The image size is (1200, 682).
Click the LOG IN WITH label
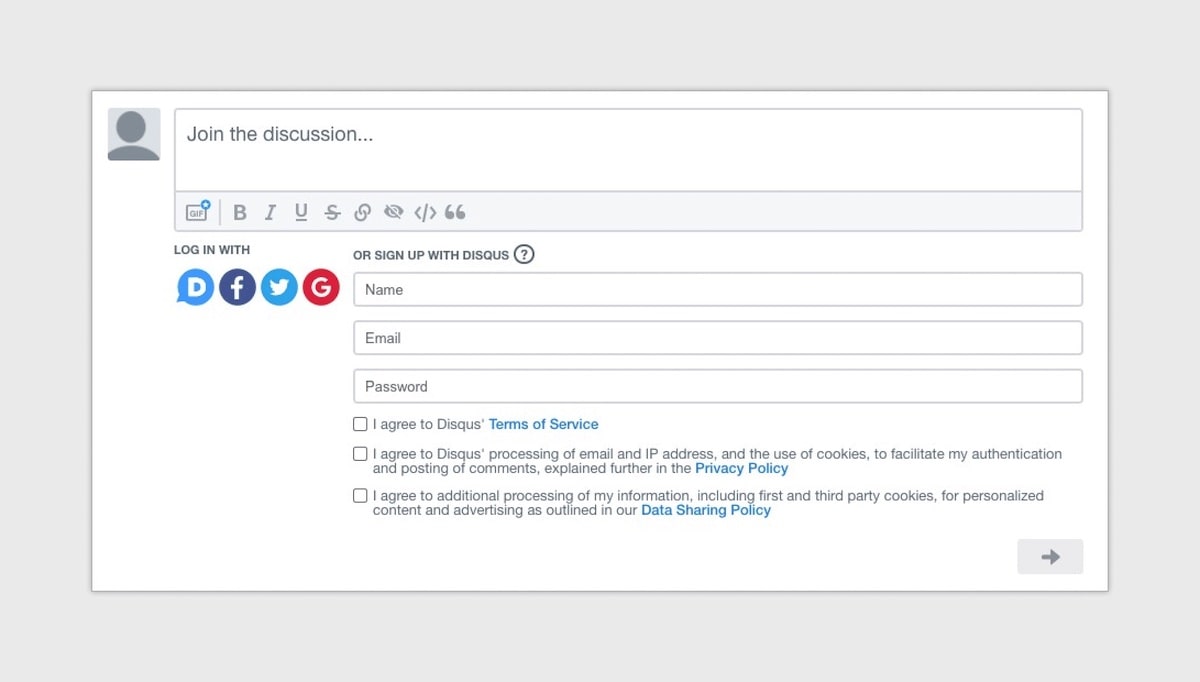pyautogui.click(x=212, y=250)
